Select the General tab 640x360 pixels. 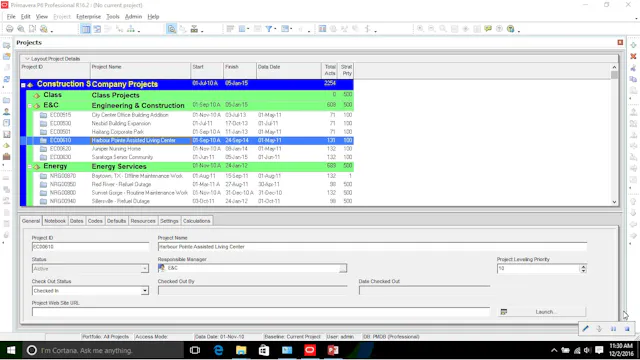31,221
